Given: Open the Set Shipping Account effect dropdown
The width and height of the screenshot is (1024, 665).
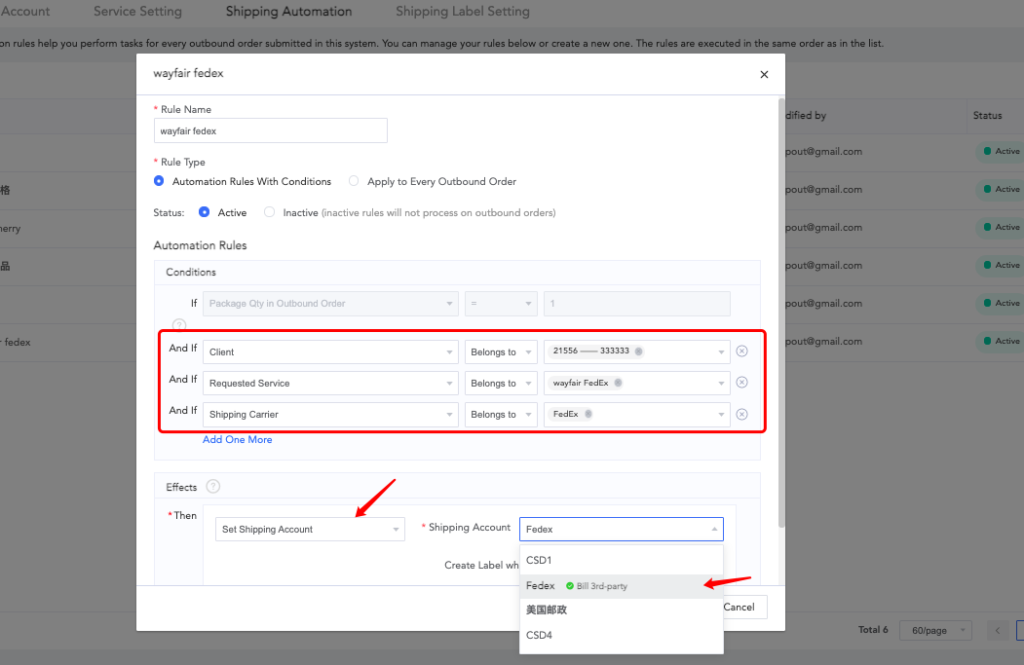Looking at the screenshot, I should (x=309, y=528).
